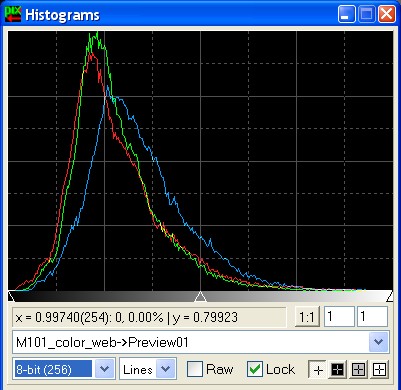The width and height of the screenshot is (401, 390).
Task: Select the highlights triangle at gradient right end
Action: [x=390, y=296]
